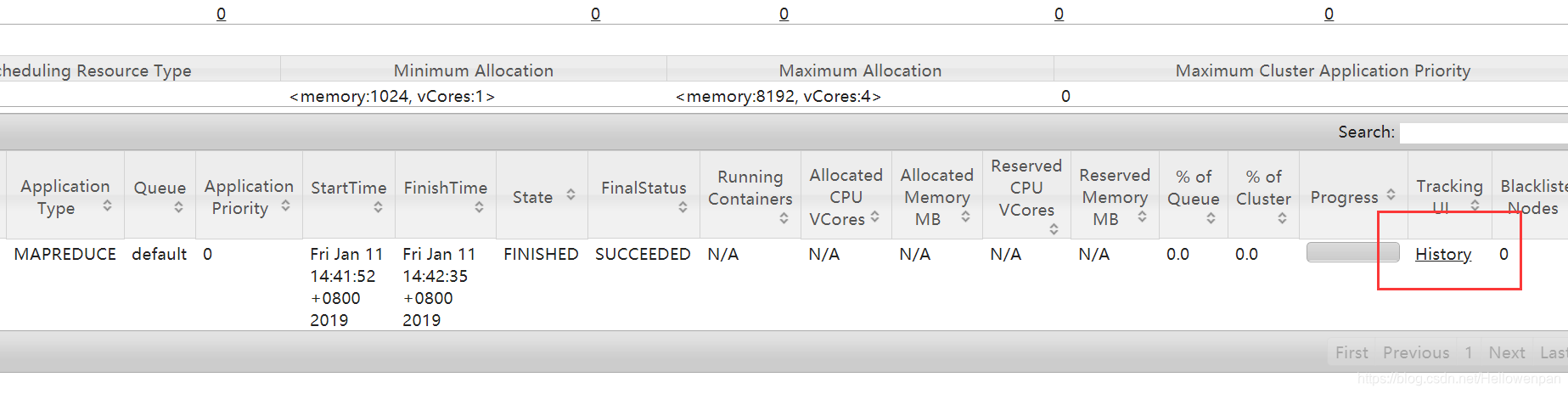This screenshot has width=1568, height=394.
Task: Click the application progress bar
Action: [x=1352, y=252]
